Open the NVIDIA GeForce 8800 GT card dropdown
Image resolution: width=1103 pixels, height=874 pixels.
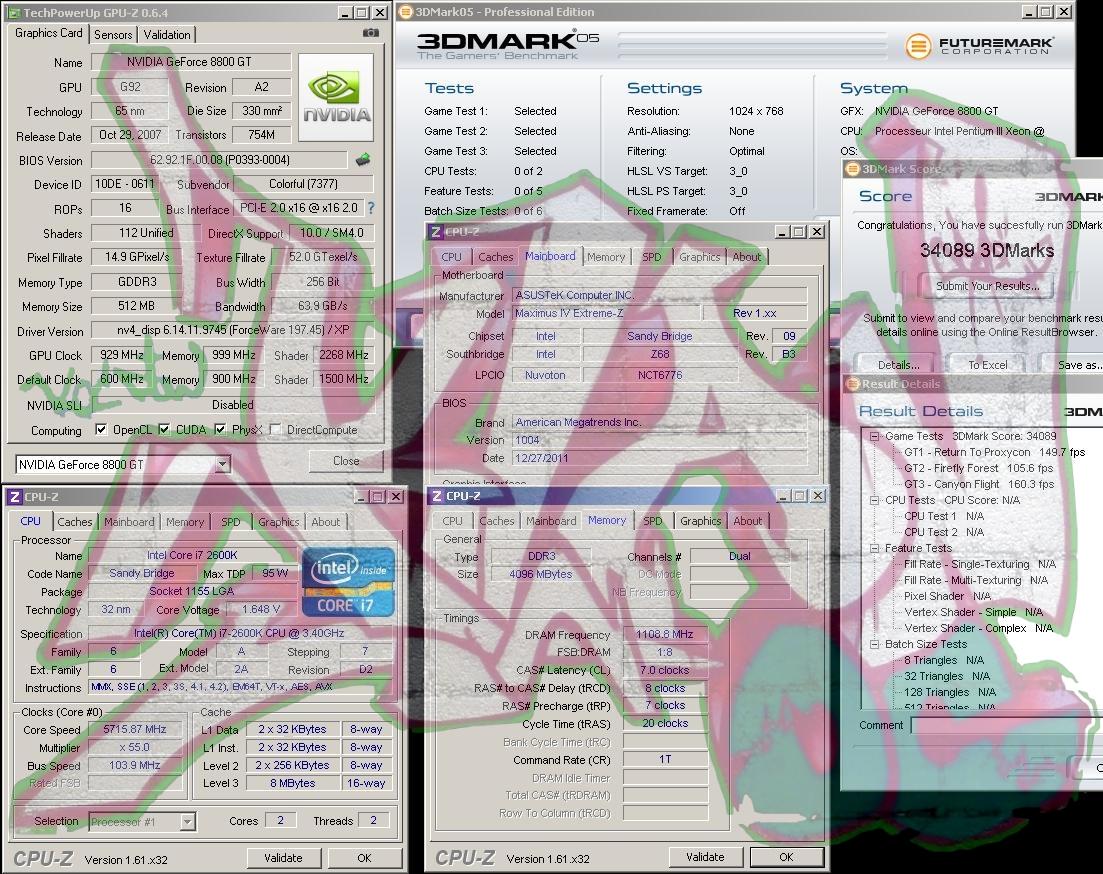click(x=222, y=464)
